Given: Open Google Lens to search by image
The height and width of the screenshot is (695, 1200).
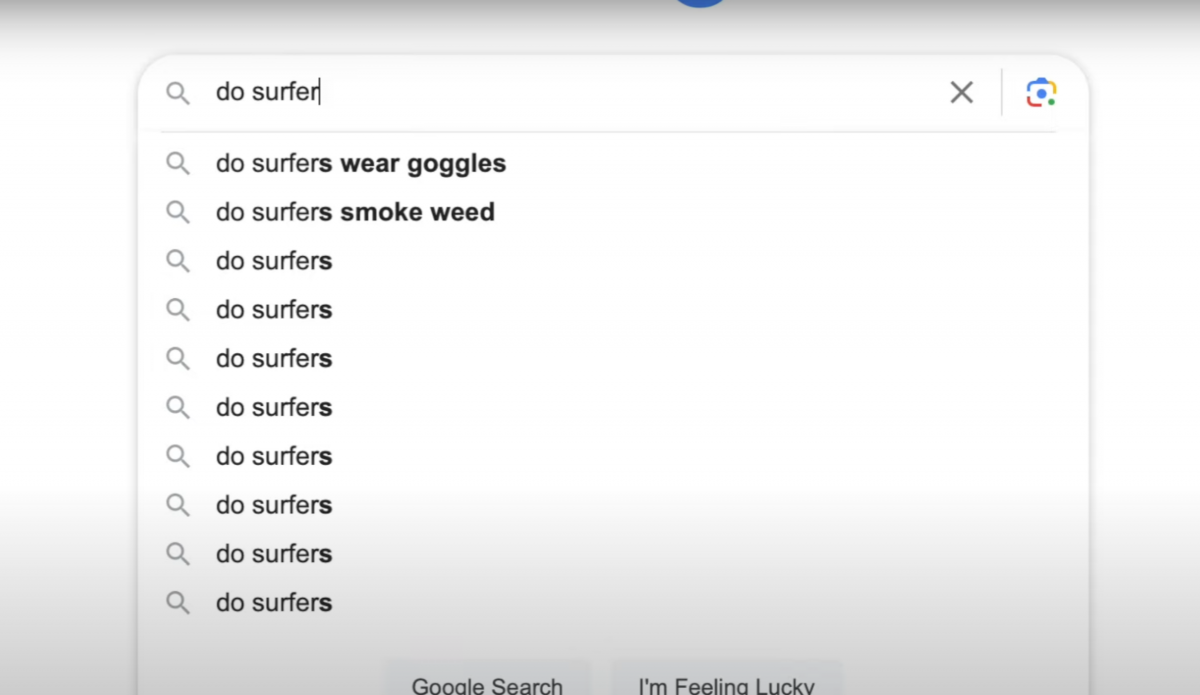Looking at the screenshot, I should pos(1041,91).
